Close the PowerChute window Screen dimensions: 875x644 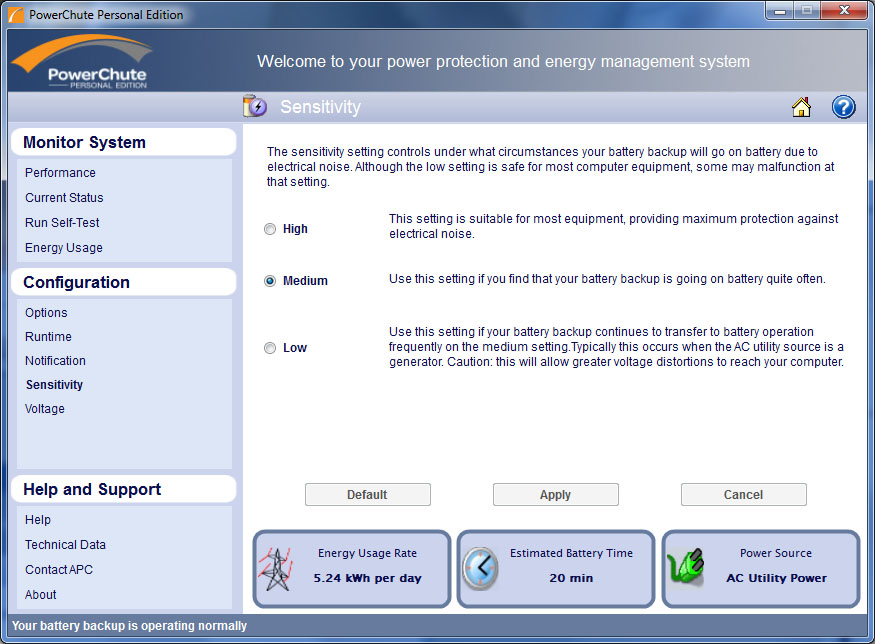844,10
